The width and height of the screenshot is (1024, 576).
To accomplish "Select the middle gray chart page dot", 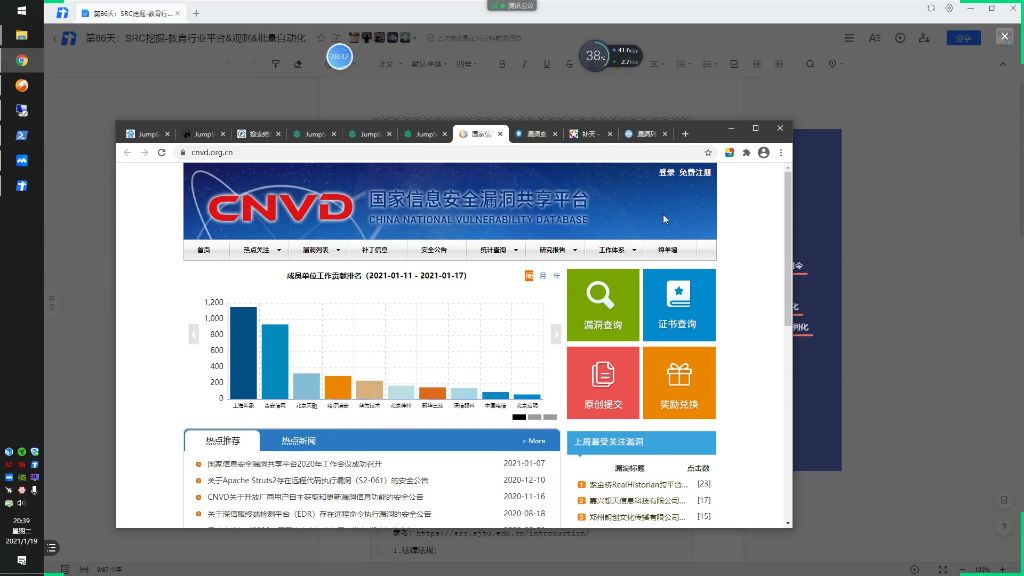I will (535, 417).
